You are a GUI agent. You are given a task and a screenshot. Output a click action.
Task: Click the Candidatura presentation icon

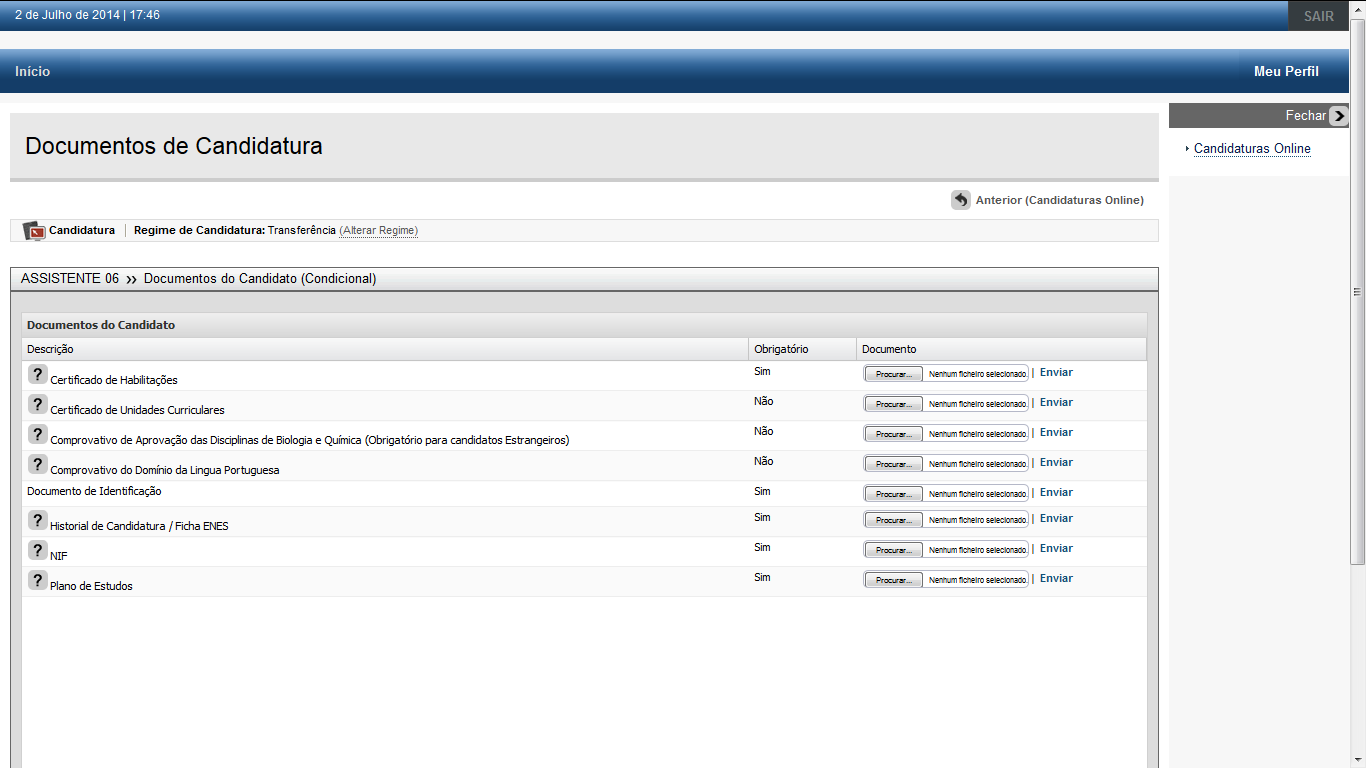[34, 231]
